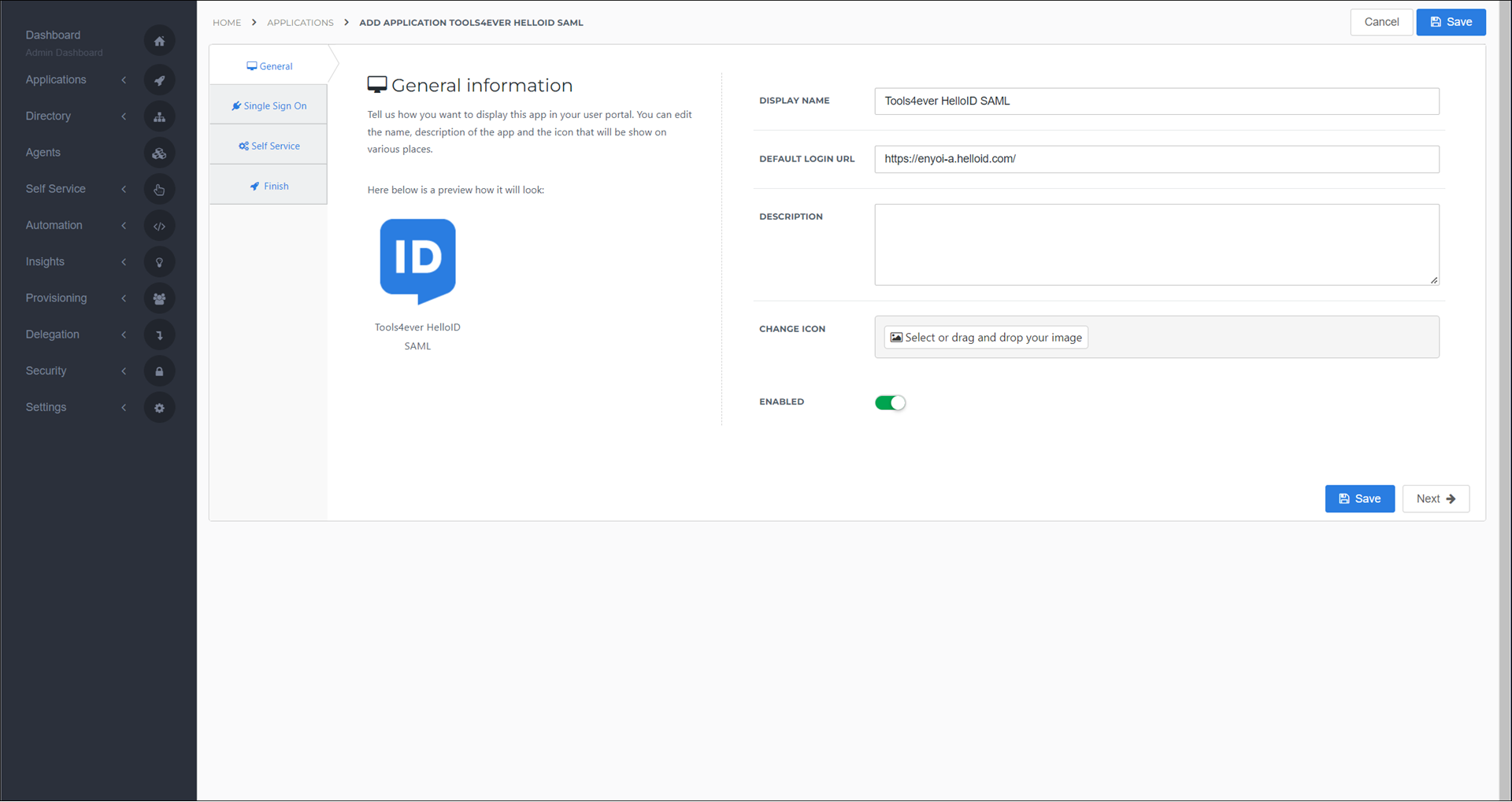The image size is (1512, 802).
Task: Click the Security lock icon
Action: [159, 371]
